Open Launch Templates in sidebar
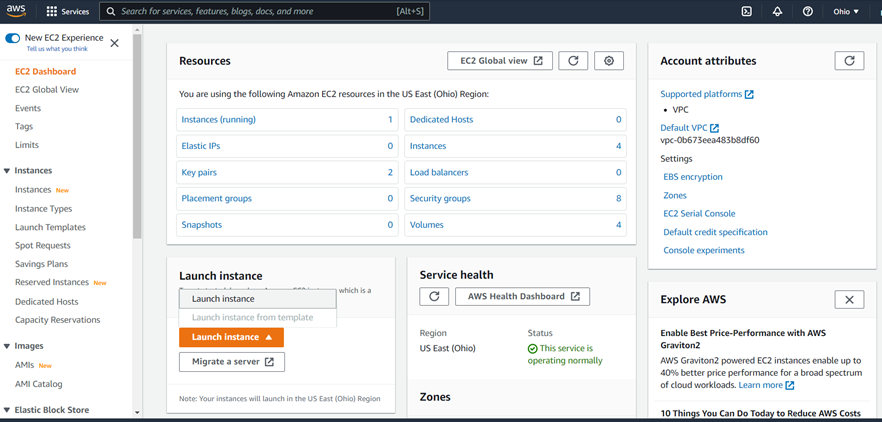 51,227
